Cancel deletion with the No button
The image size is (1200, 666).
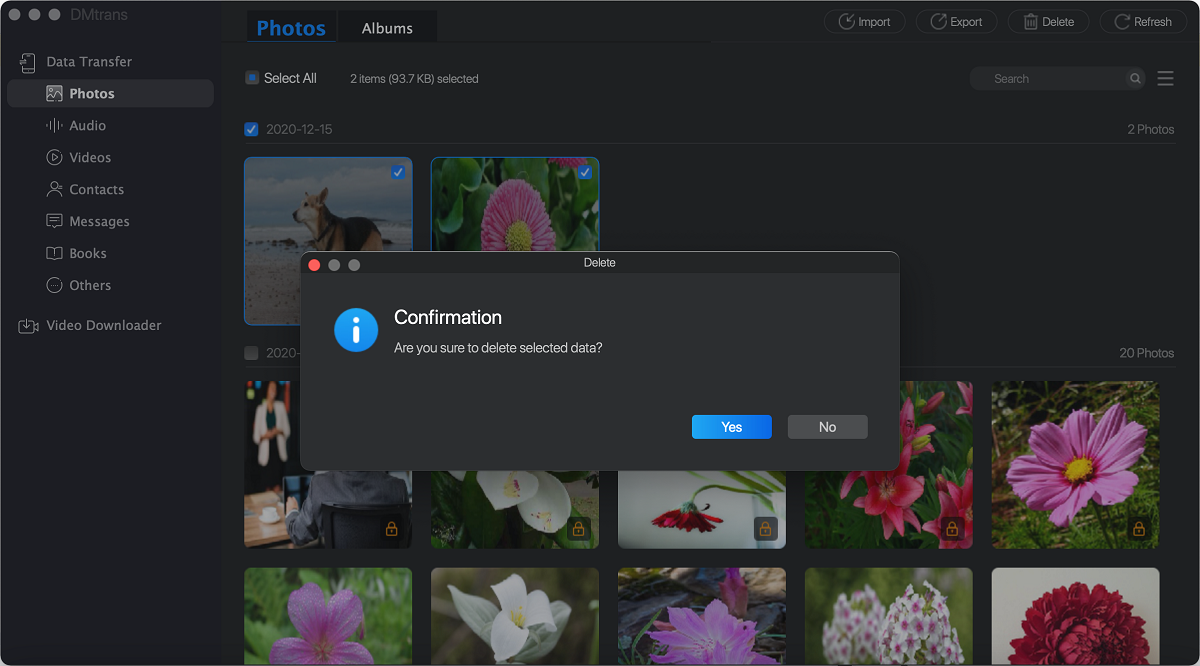(827, 427)
